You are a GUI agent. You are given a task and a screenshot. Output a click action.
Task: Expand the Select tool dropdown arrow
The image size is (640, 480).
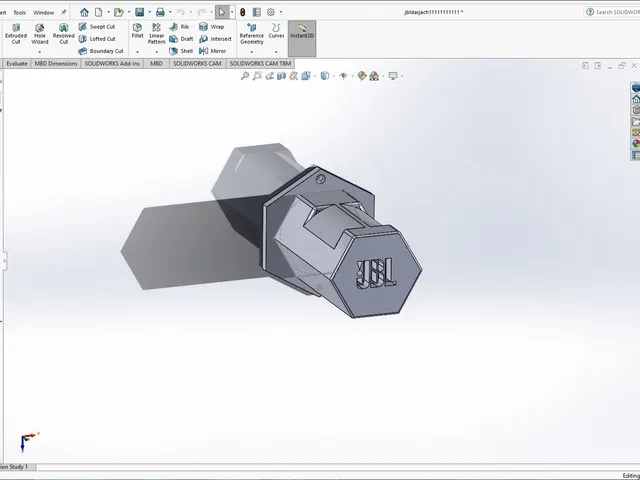pyautogui.click(x=232, y=12)
